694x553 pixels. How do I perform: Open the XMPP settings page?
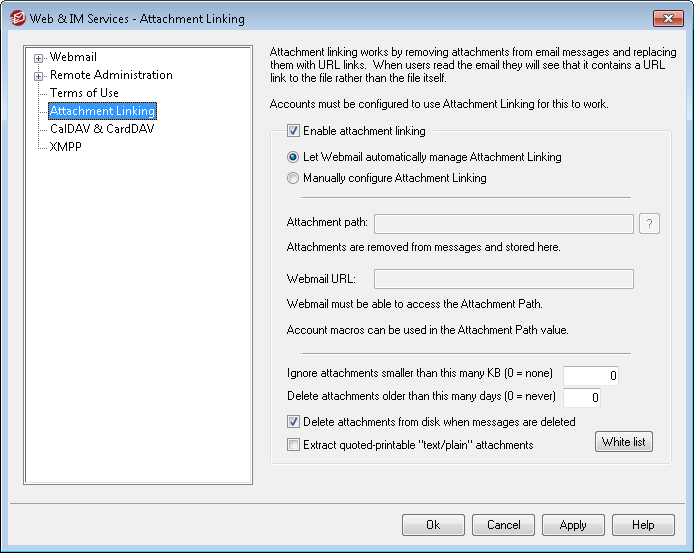point(67,147)
